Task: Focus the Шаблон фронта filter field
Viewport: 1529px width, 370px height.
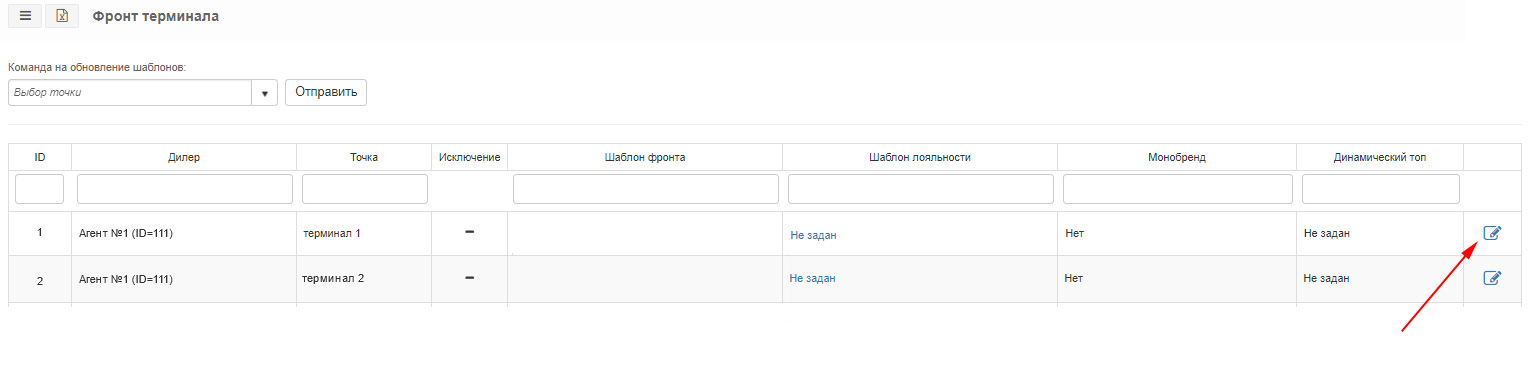Action: tap(646, 189)
